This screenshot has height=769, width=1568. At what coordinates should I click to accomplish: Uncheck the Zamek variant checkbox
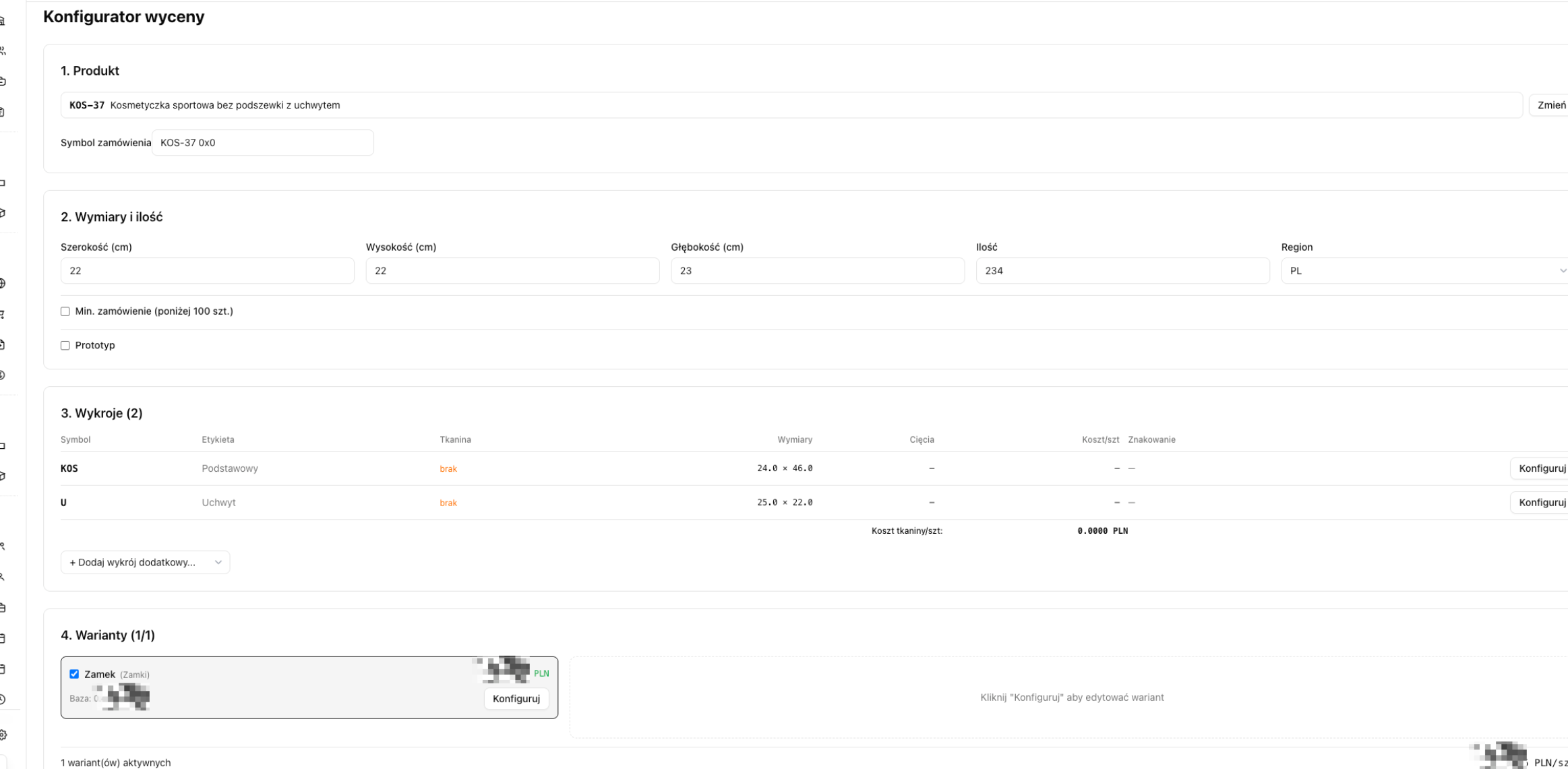pos(74,674)
